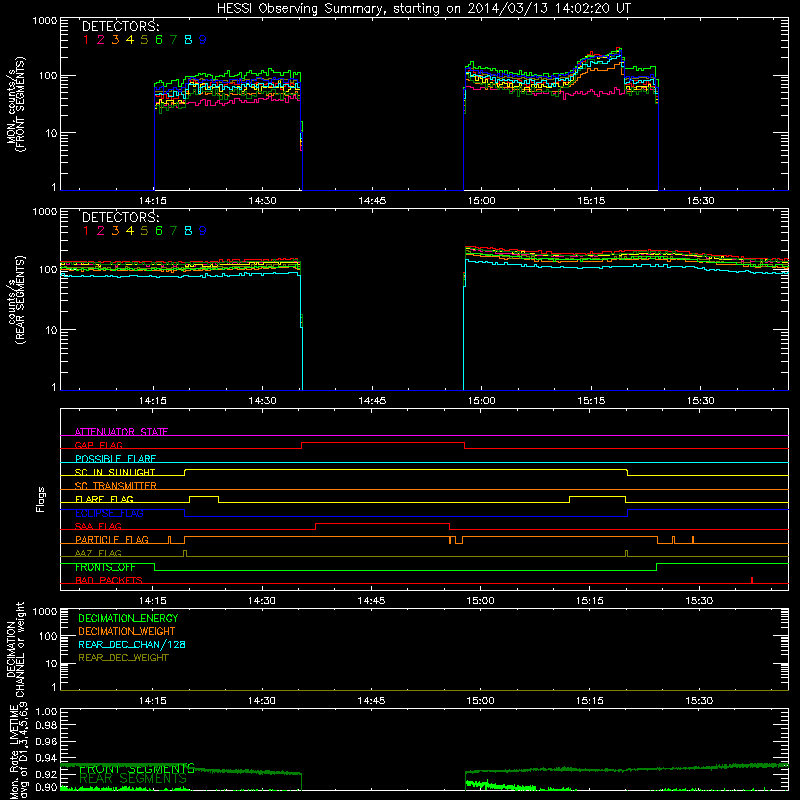Click the 0.94 tick on livetime axis

(46, 757)
